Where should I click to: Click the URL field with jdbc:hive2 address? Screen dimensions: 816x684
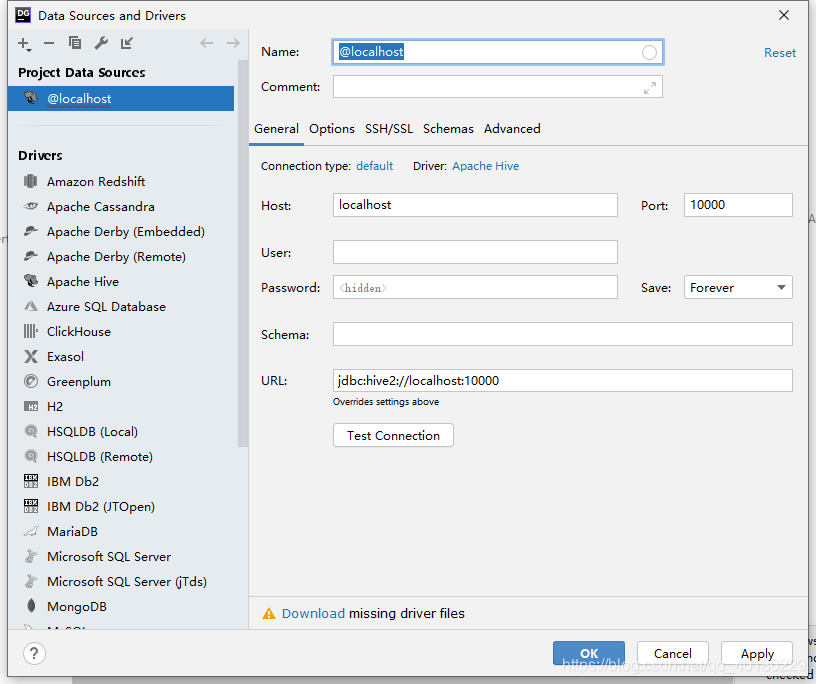pyautogui.click(x=563, y=381)
